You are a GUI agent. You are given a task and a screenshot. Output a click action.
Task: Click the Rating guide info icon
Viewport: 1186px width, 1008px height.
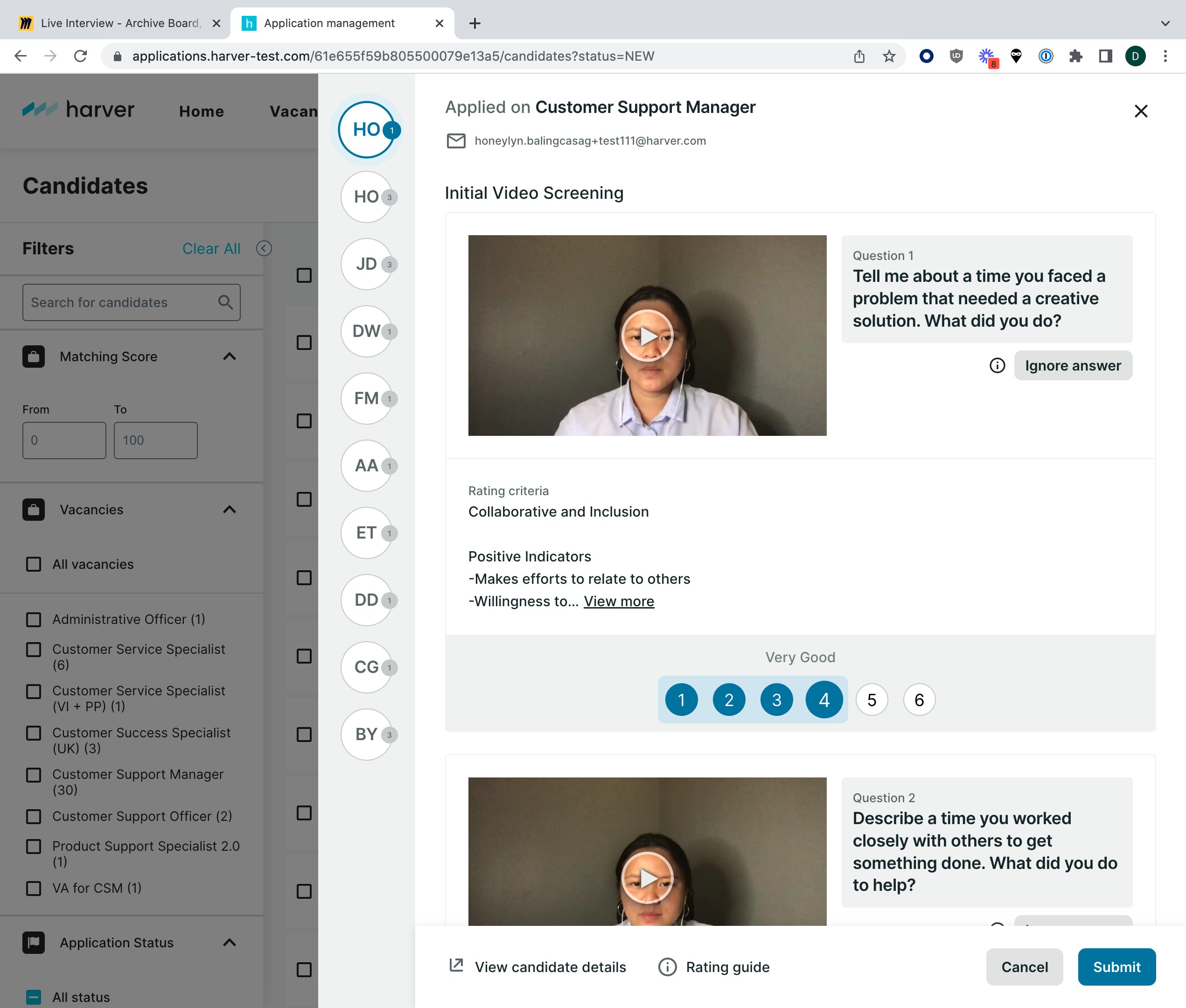click(x=667, y=967)
